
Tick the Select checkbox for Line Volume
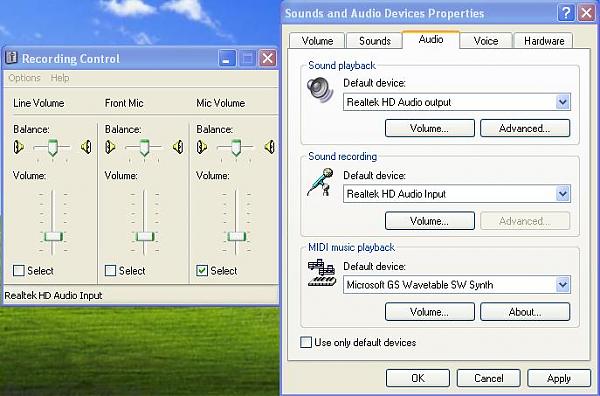(x=19, y=271)
